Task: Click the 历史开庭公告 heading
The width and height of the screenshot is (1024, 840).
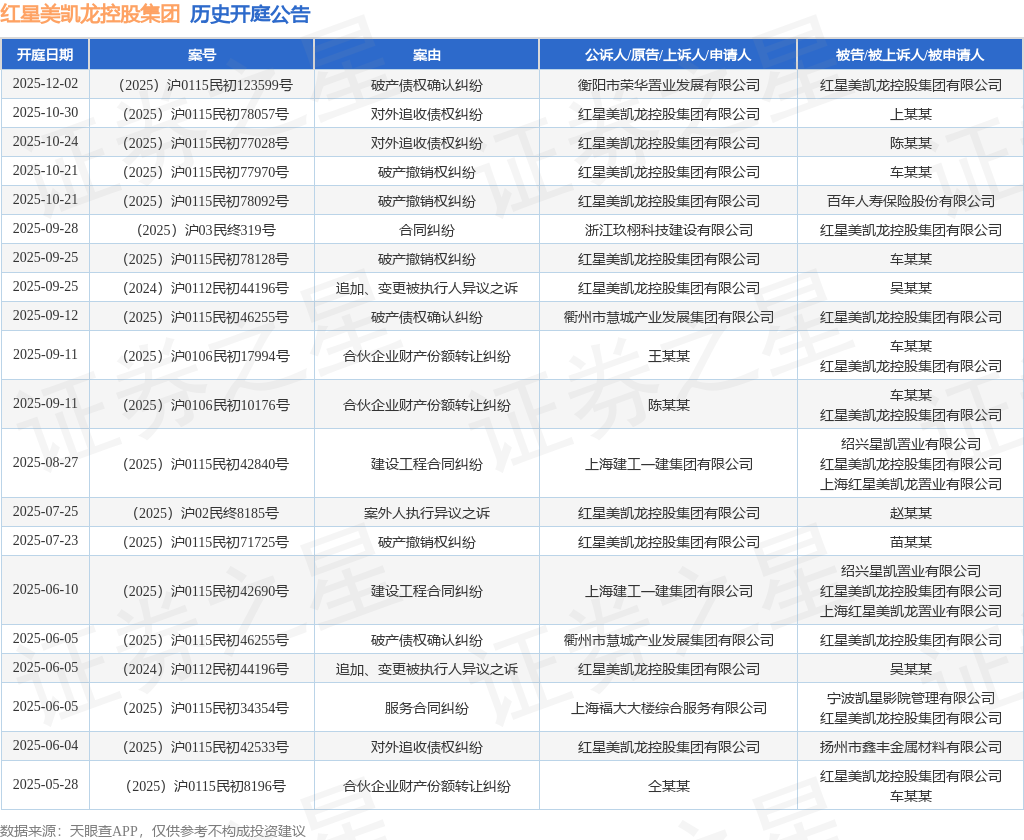Action: [x=250, y=14]
